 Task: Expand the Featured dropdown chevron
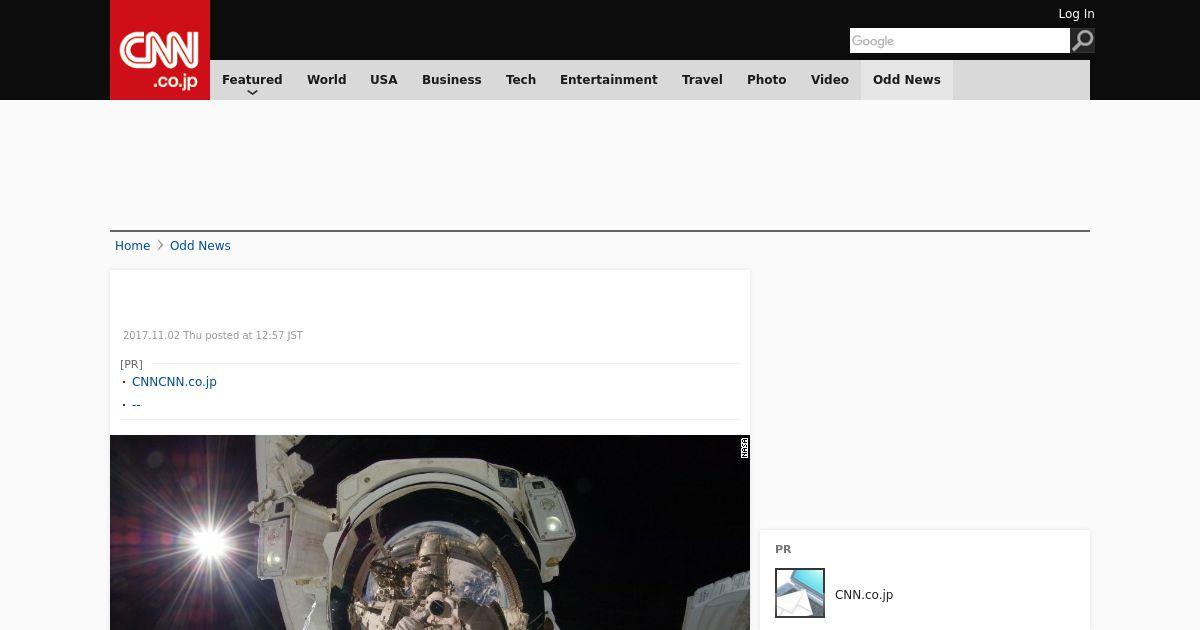point(252,92)
